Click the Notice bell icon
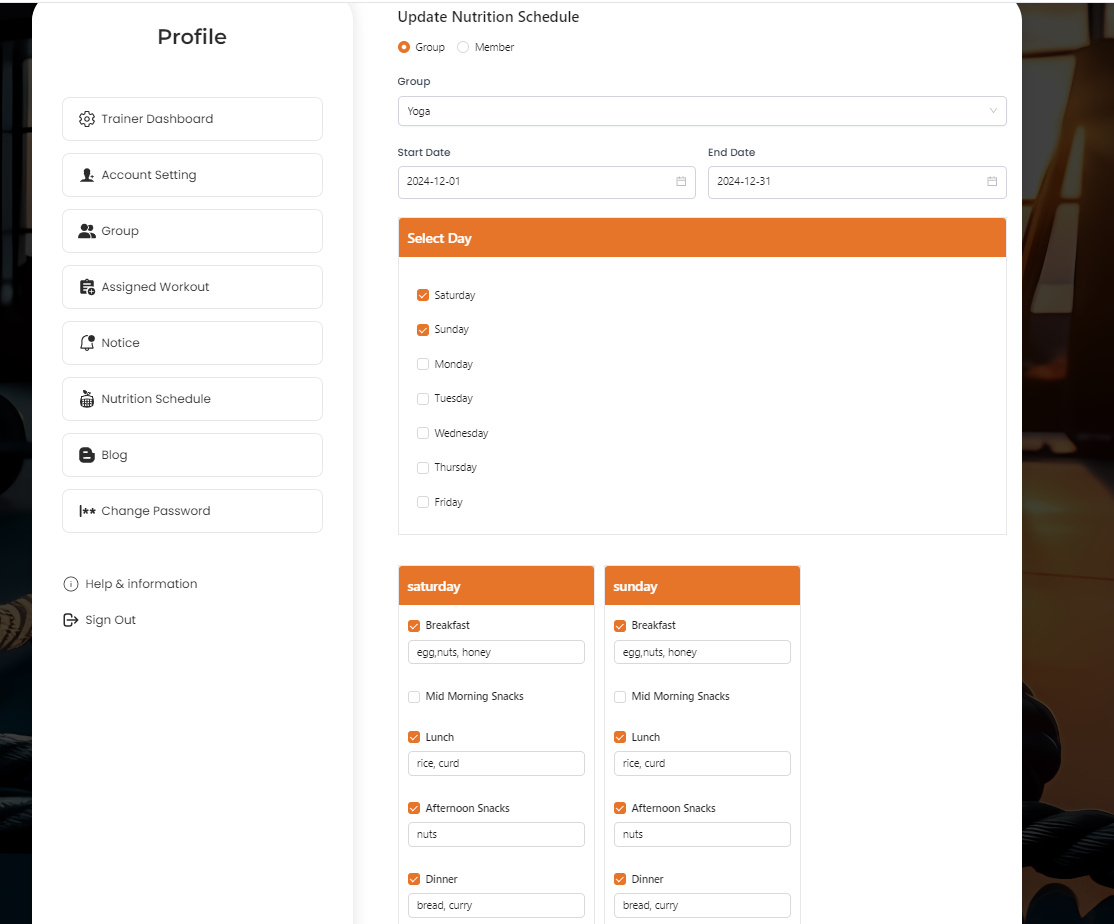Viewport: 1114px width, 924px height. 87,343
